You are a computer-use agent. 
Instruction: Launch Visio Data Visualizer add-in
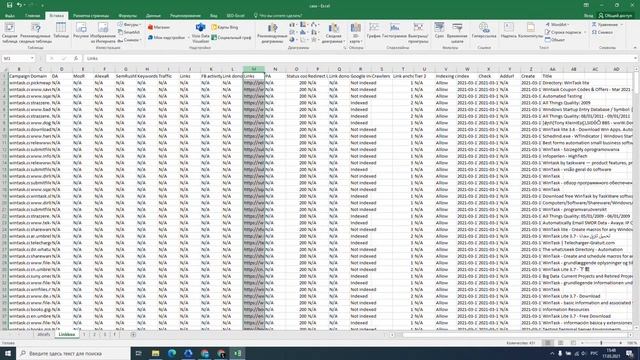tap(200, 33)
